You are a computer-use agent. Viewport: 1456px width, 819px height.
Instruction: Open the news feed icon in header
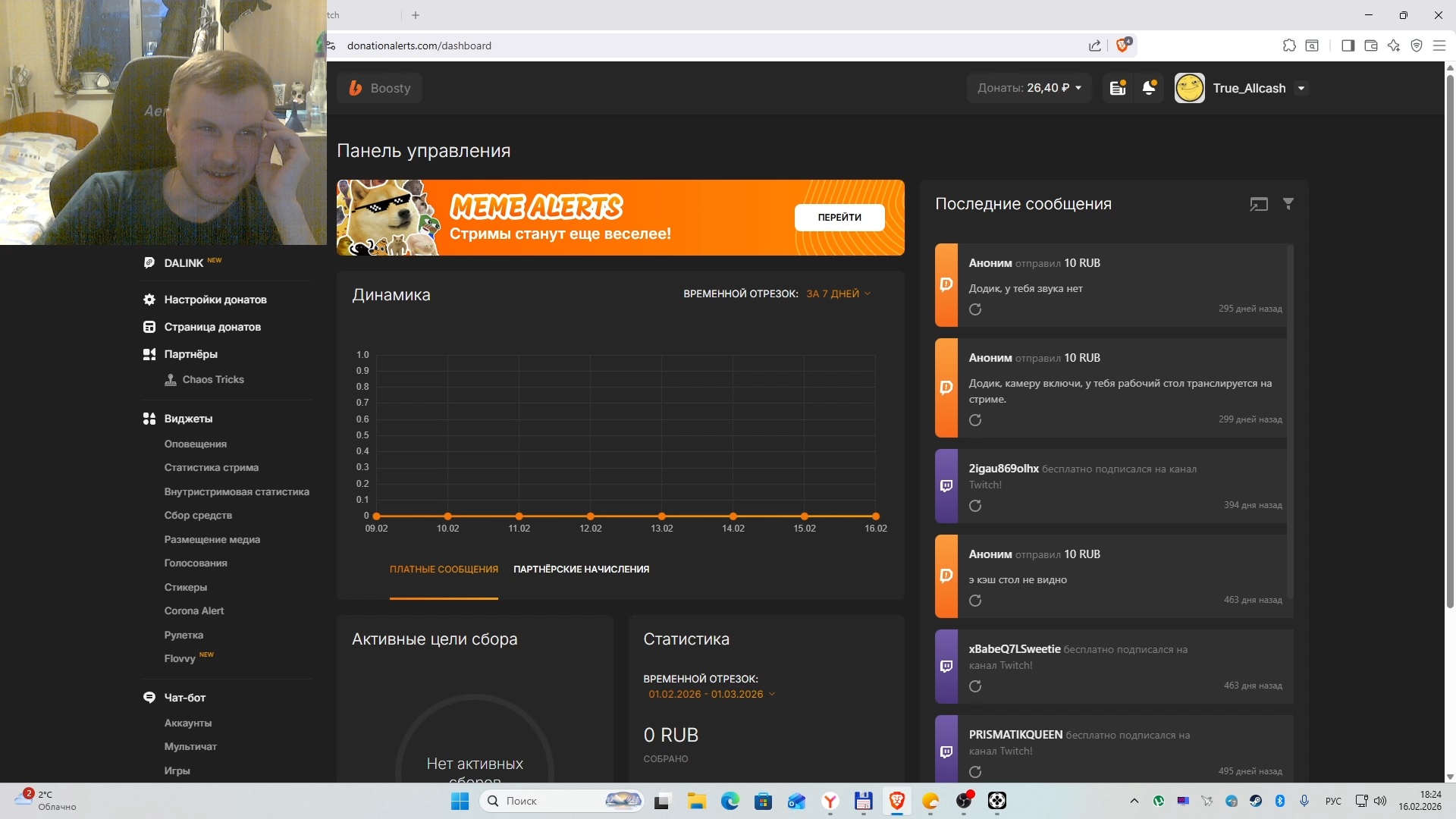tap(1117, 88)
